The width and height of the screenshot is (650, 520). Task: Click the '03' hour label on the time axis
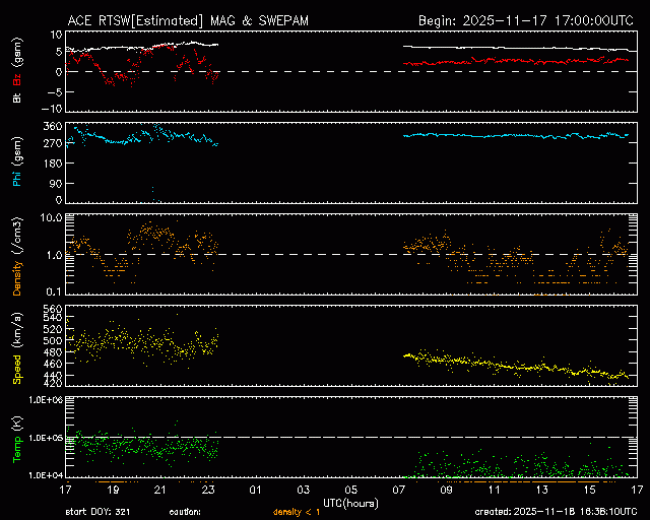[x=303, y=490]
